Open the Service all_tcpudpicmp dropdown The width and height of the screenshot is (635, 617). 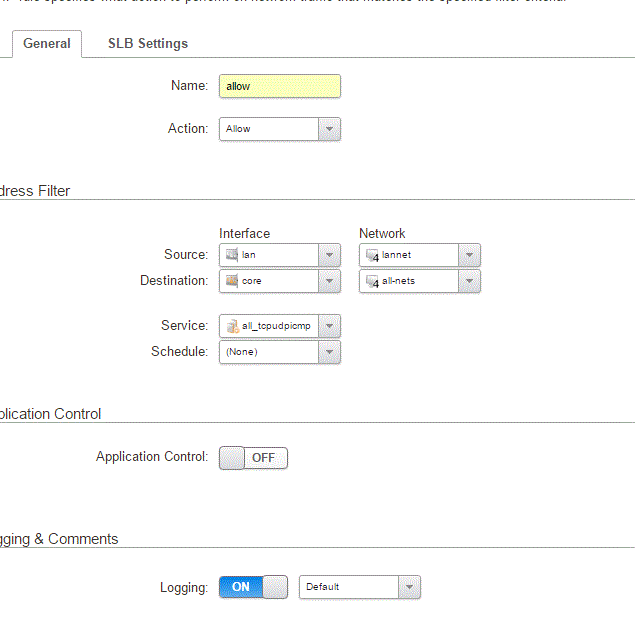tap(329, 326)
